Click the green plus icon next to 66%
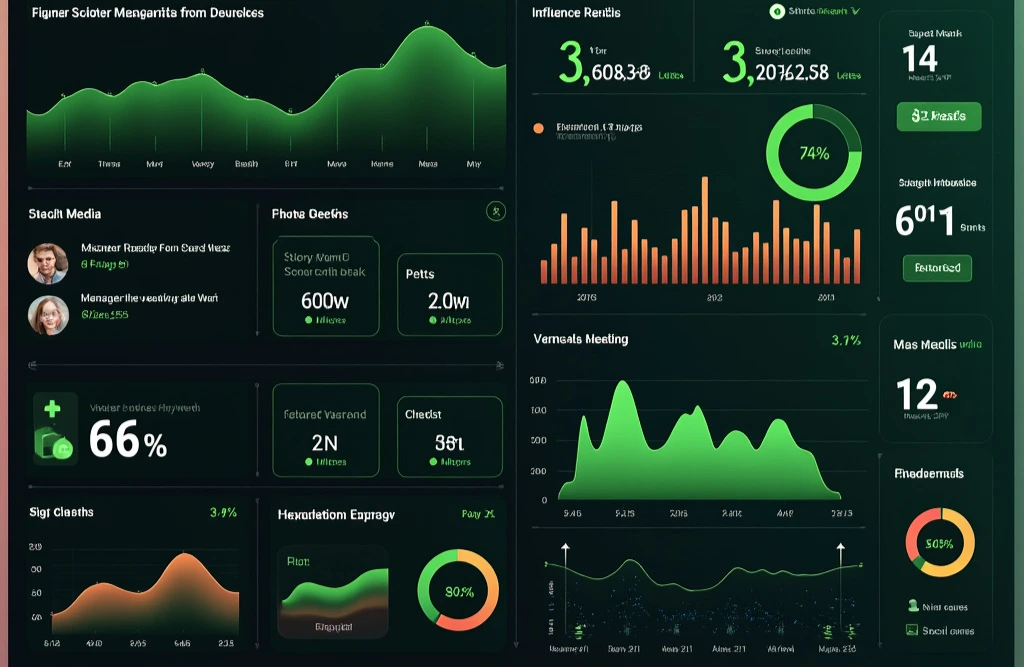Viewport: 1024px width, 667px height. 52,409
